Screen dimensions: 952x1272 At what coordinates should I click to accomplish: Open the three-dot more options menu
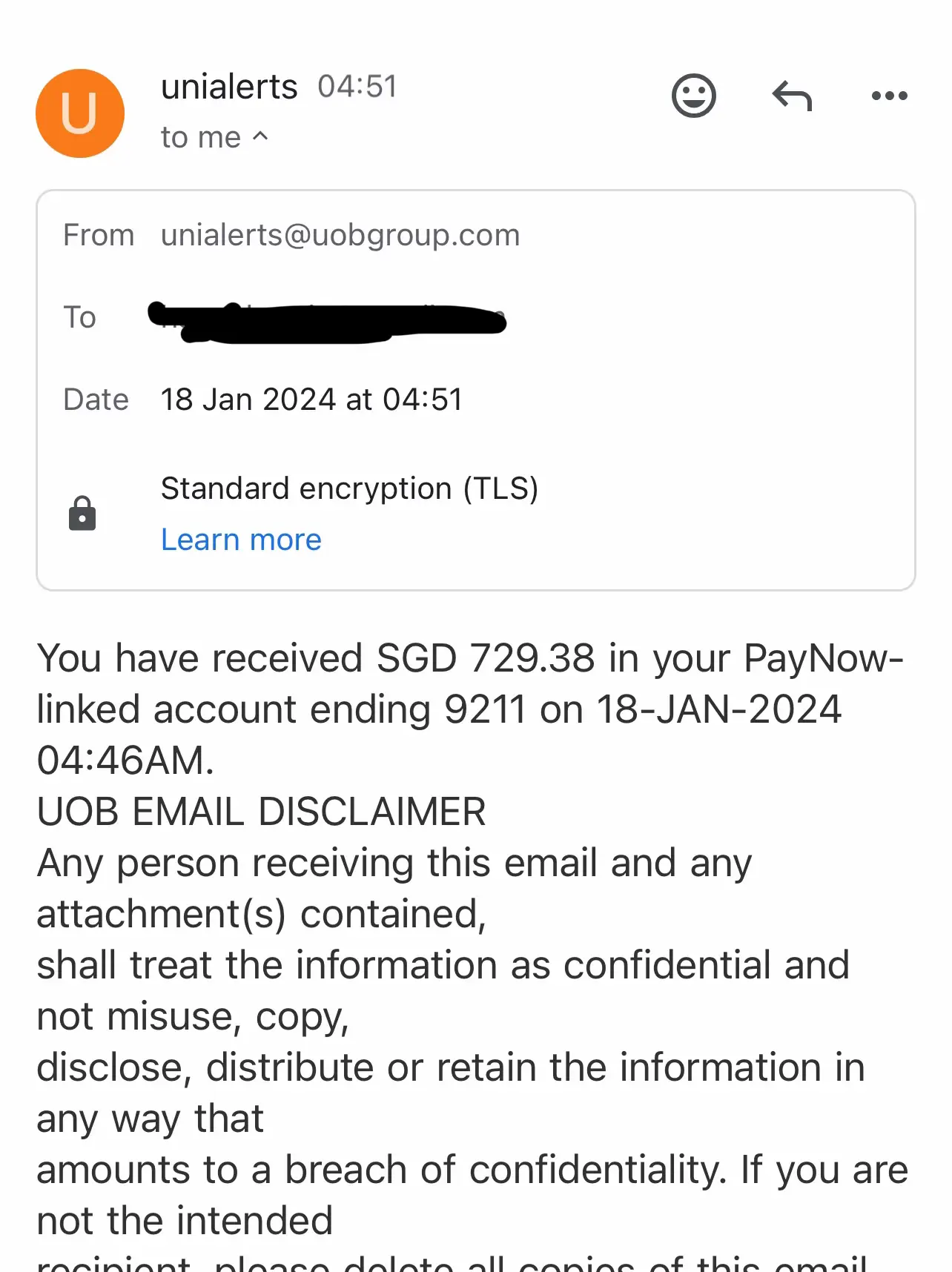point(889,96)
